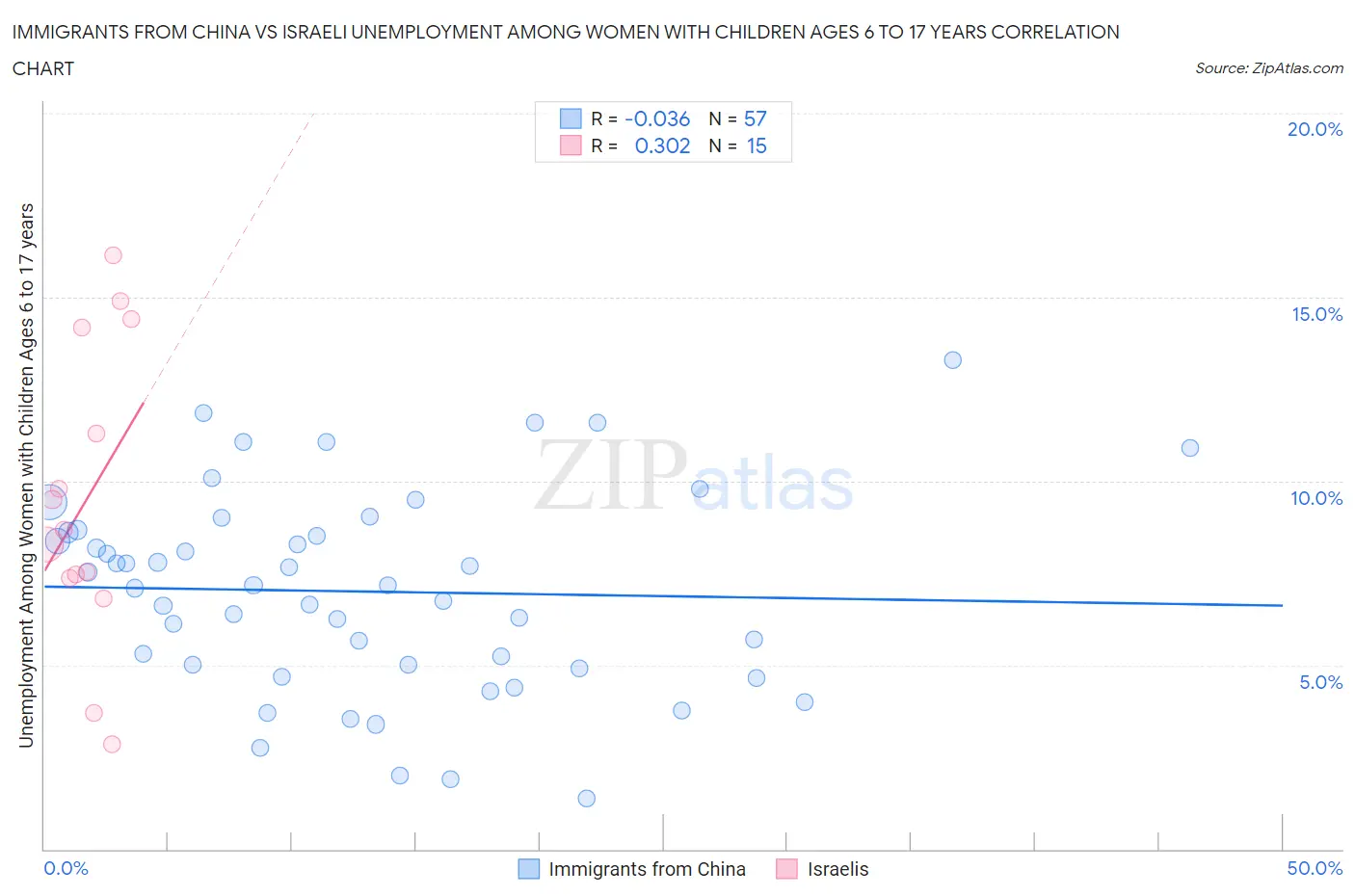This screenshot has height=896, width=1355.
Task: Click the far-right blue point near 11%
Action: pyautogui.click(x=1190, y=448)
